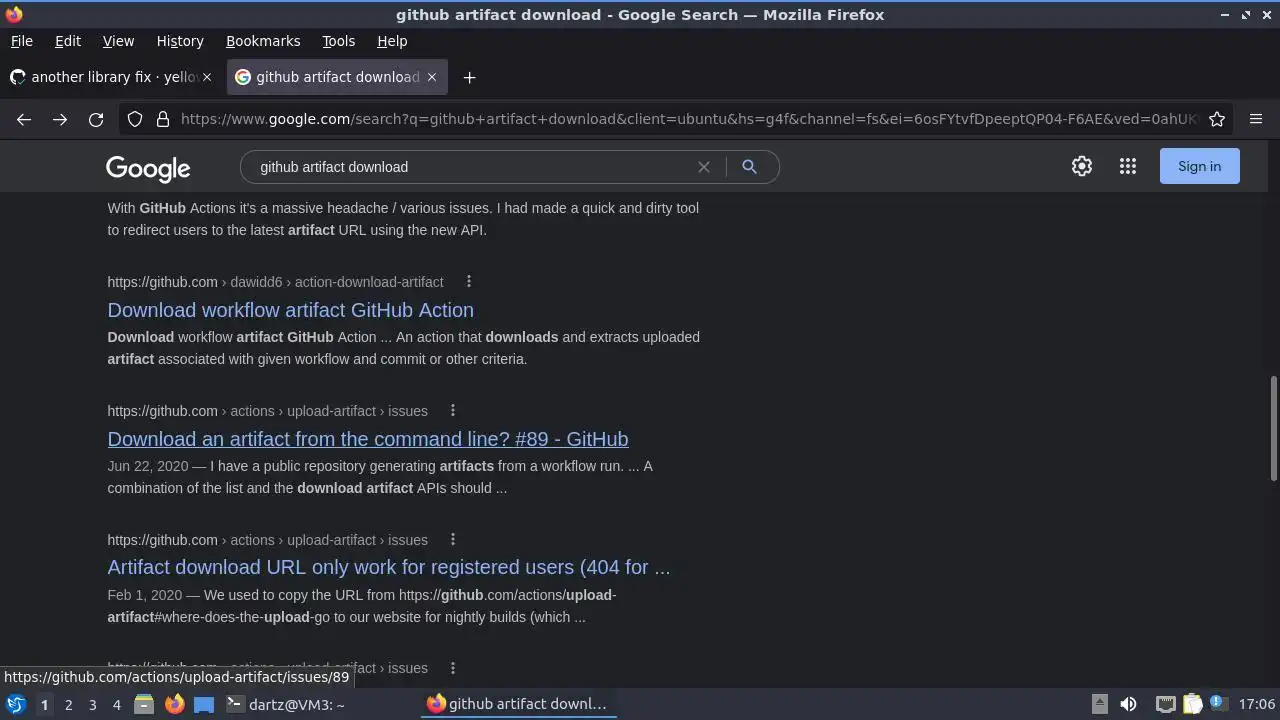The image size is (1280, 720).
Task: Open the options dots of the bottom cut-off result
Action: coord(452,668)
